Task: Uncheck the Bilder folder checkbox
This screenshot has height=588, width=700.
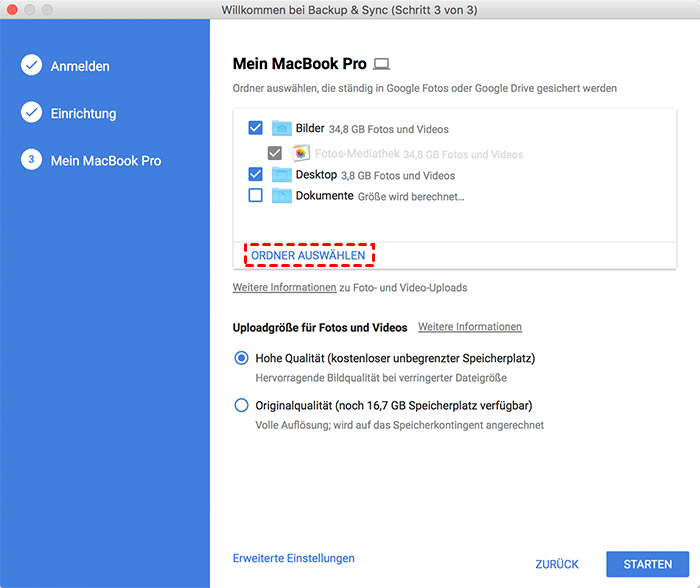Action: pos(255,128)
